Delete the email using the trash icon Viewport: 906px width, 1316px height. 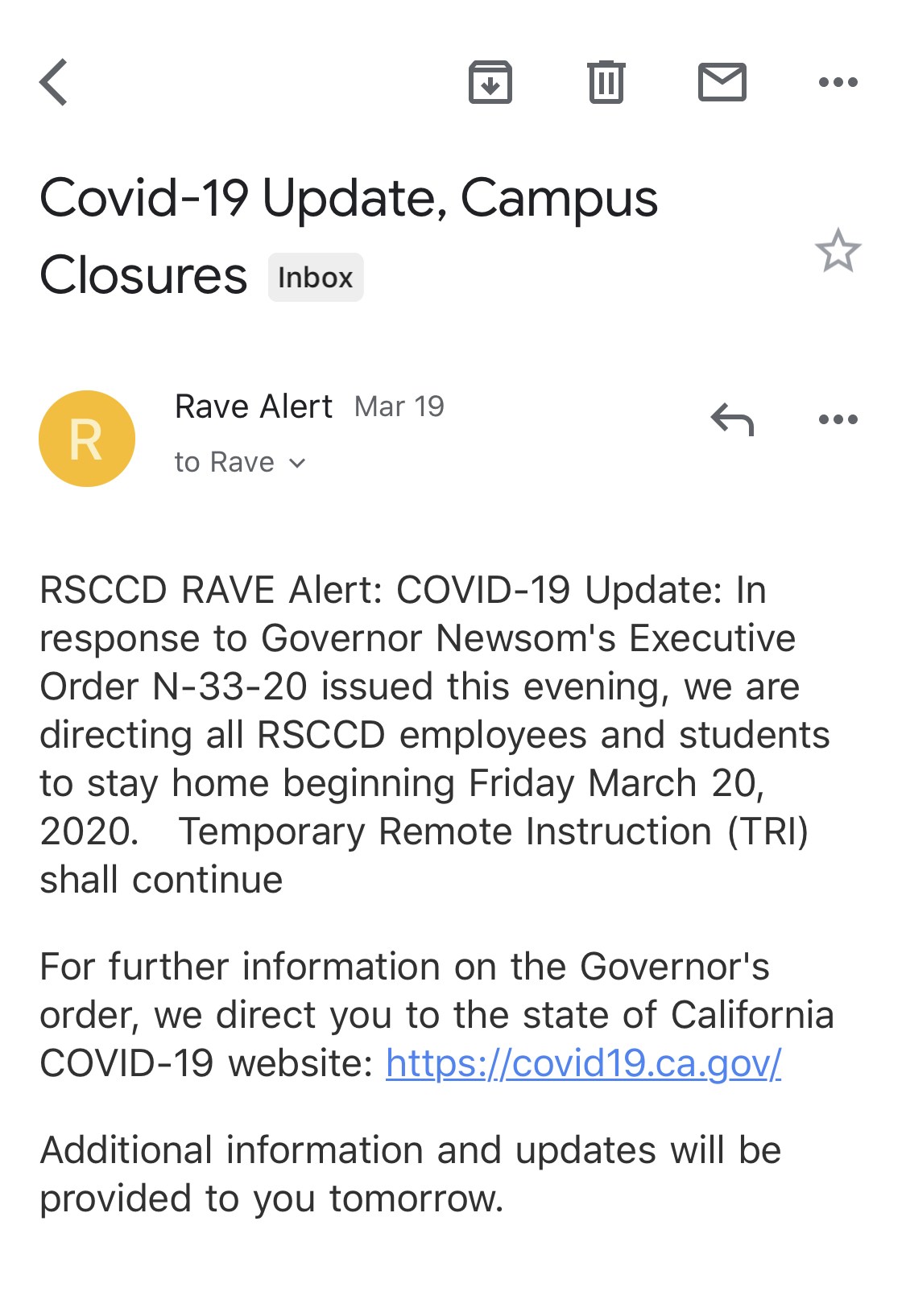coord(606,82)
